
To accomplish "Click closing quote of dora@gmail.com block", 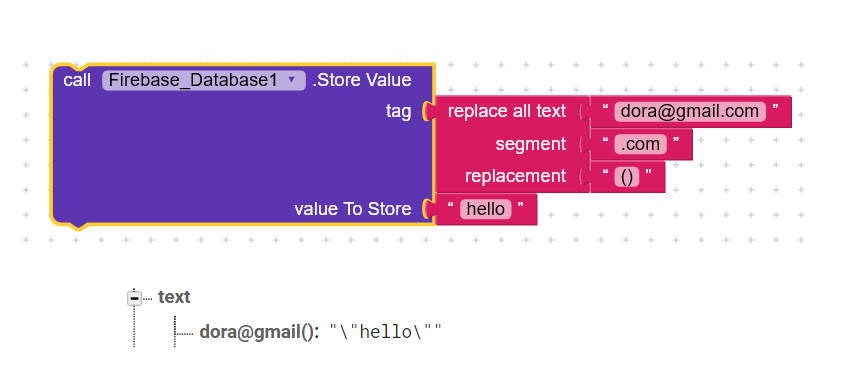I will (x=775, y=108).
